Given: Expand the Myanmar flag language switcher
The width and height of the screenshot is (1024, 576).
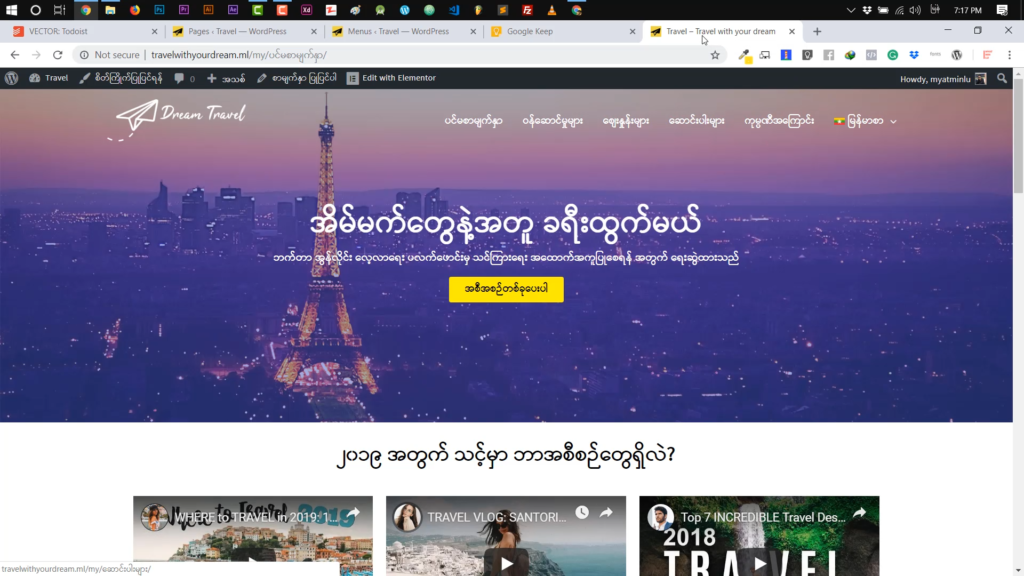Looking at the screenshot, I should (865, 121).
